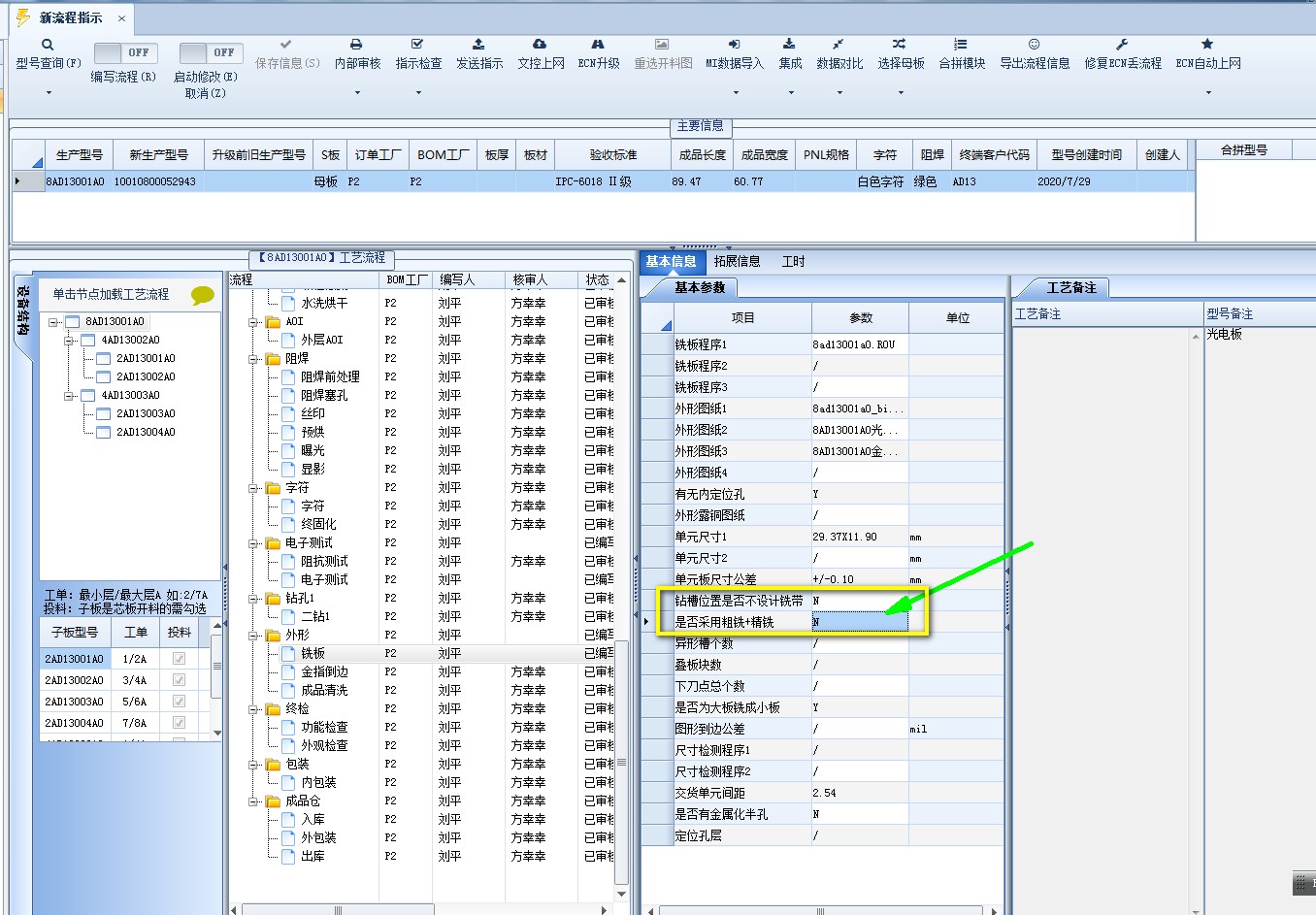Open the 选择母板 dropdown arrow

point(901,93)
